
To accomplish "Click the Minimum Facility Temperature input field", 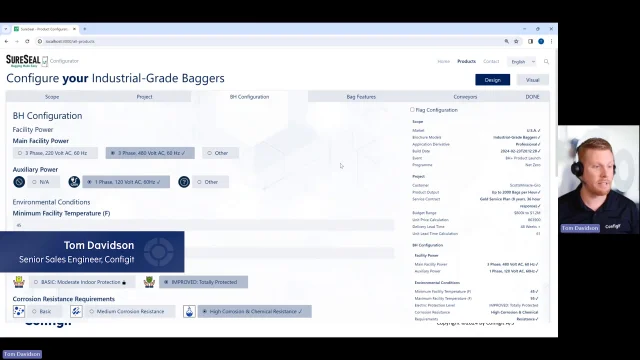I will click(x=203, y=225).
